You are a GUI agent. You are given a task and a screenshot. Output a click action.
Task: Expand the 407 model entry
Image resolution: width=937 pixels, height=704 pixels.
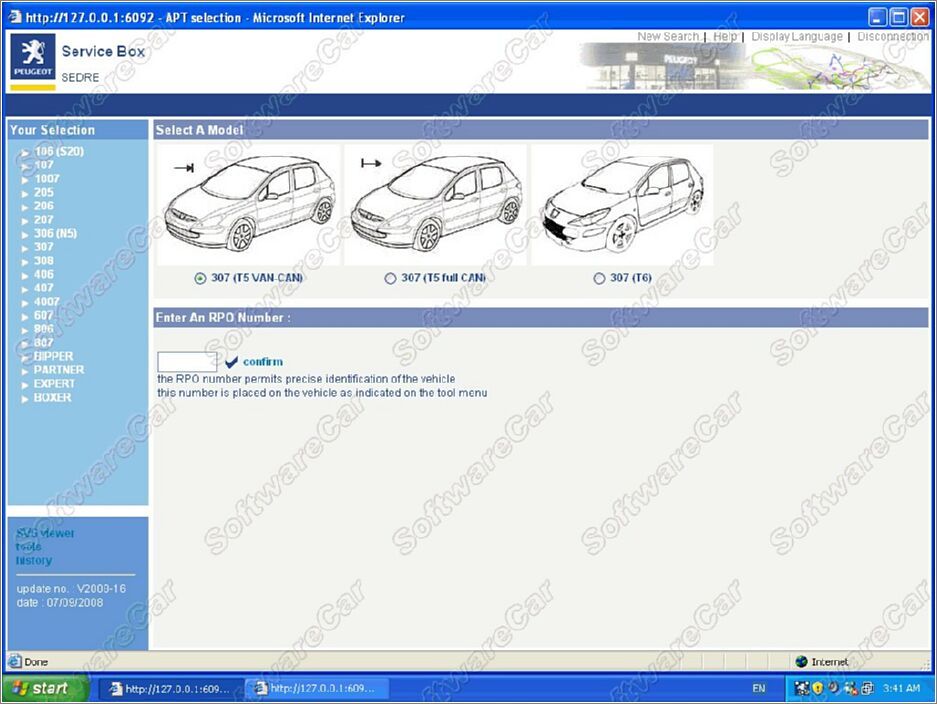43,288
